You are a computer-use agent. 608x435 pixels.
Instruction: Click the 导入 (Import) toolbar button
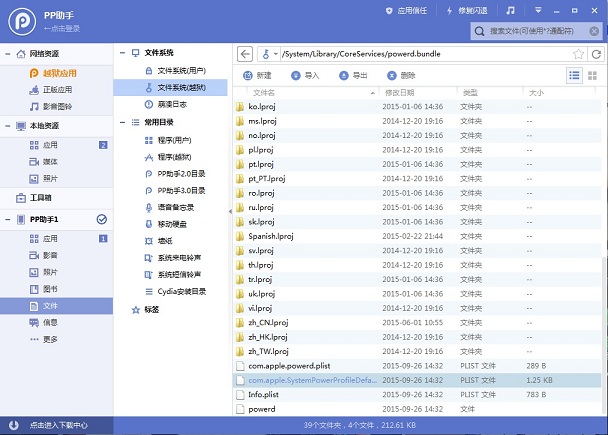(305, 75)
